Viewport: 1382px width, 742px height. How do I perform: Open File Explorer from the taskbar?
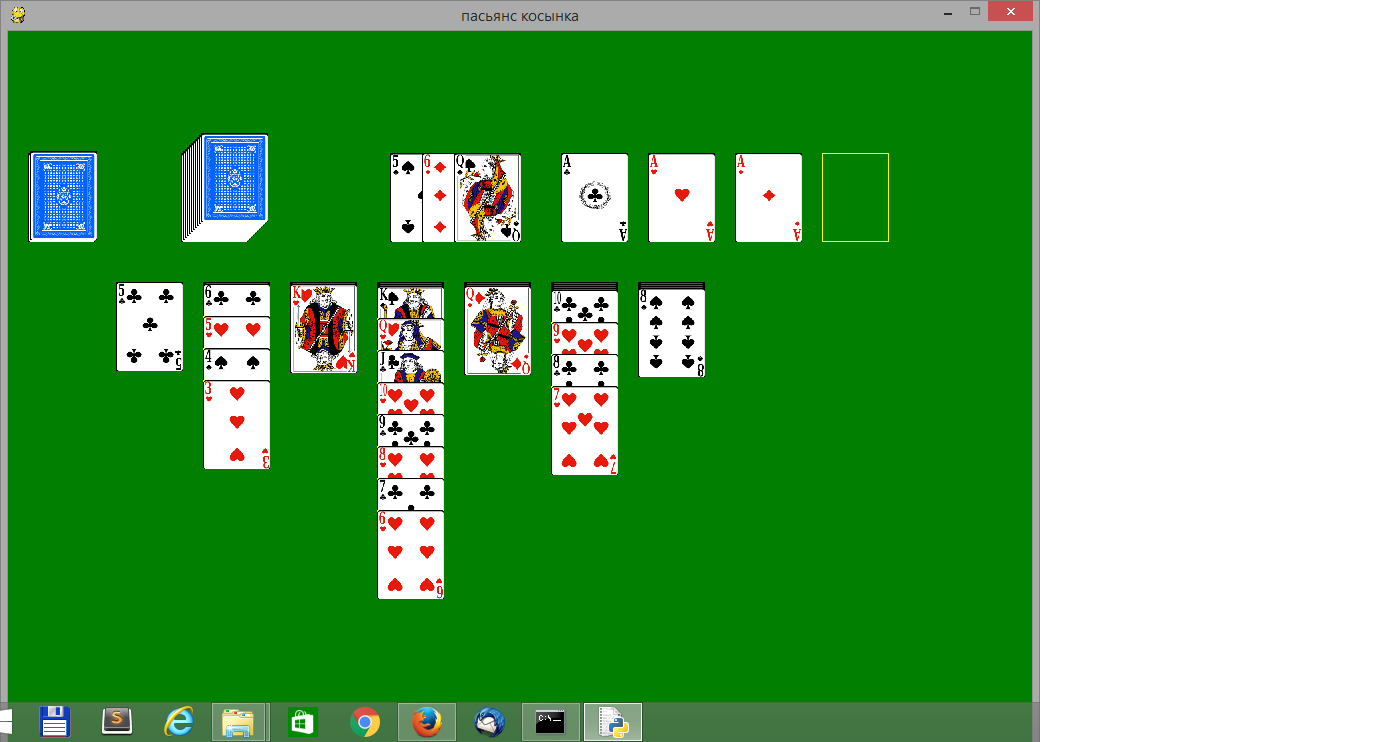click(x=238, y=722)
